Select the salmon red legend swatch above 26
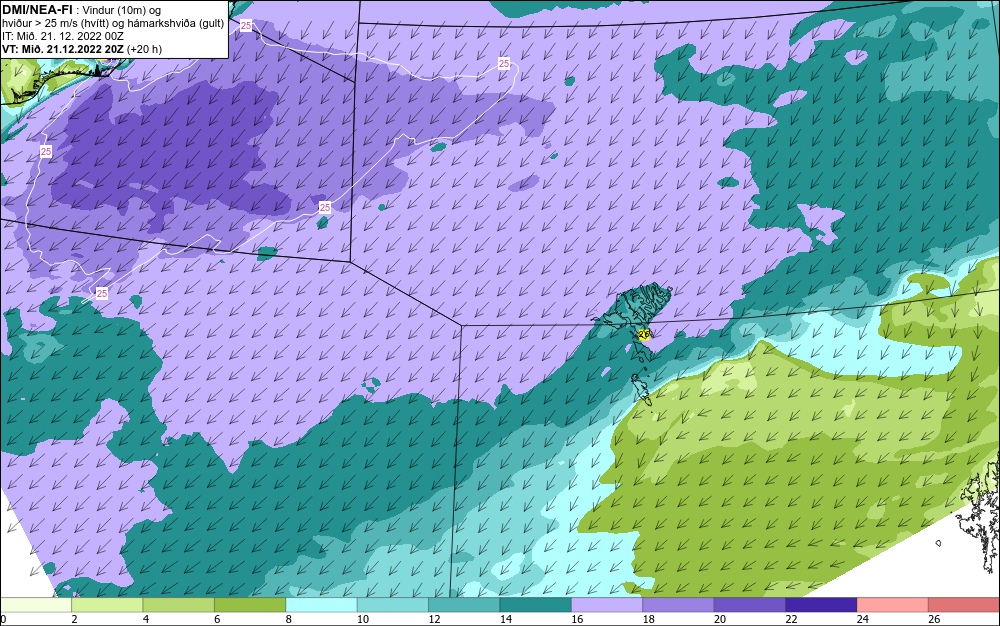This screenshot has width=1000, height=626. tap(964, 605)
